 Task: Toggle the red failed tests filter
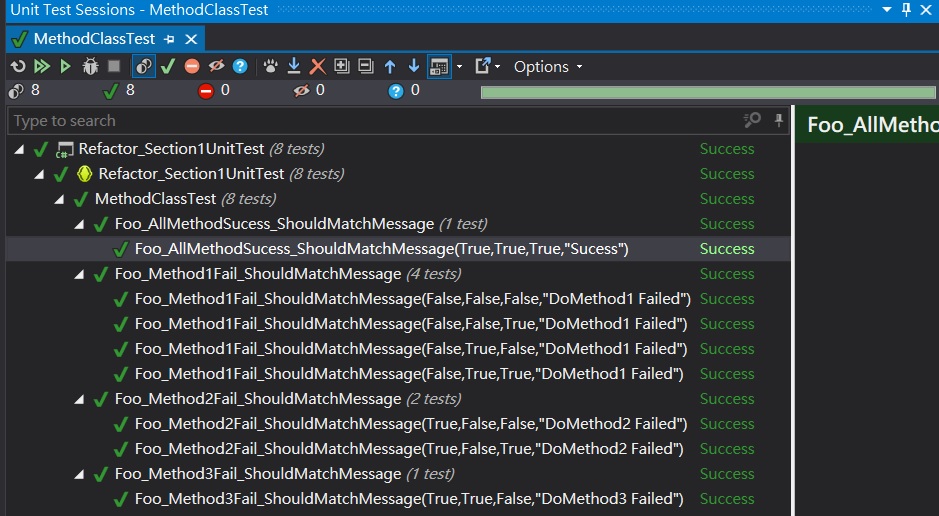pyautogui.click(x=192, y=67)
